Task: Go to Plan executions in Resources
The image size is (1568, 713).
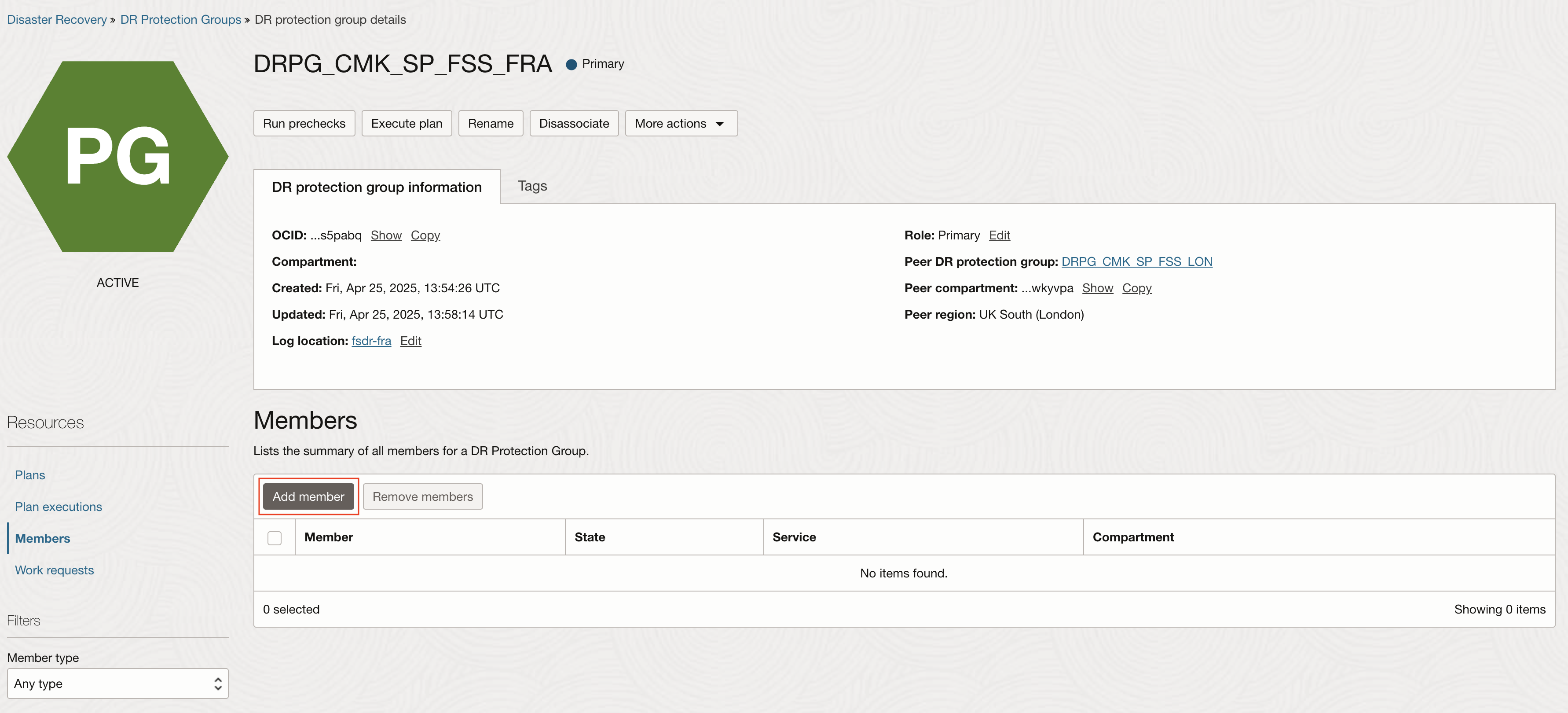Action: point(59,507)
